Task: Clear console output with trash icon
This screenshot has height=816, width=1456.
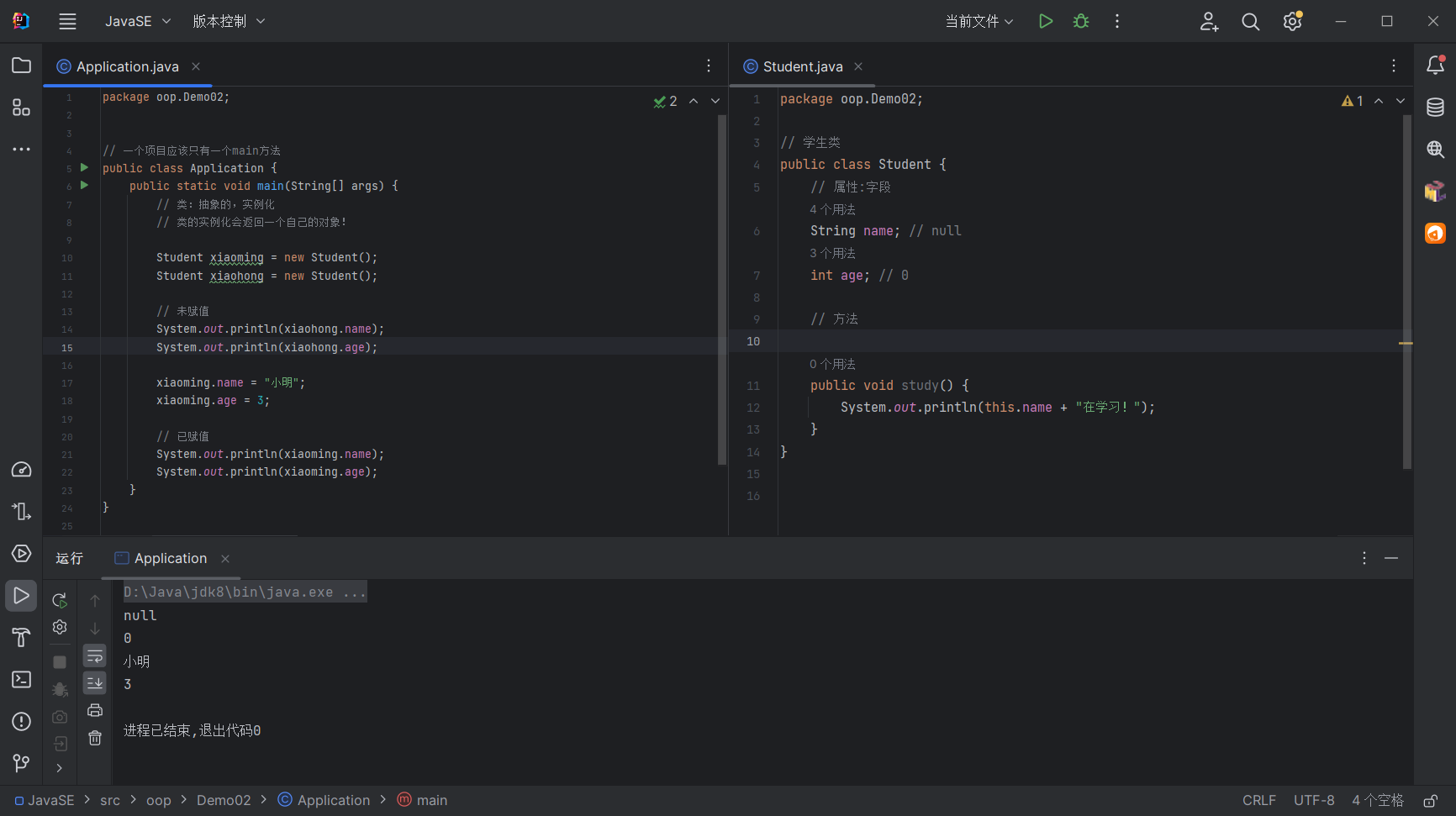Action: pos(95,738)
